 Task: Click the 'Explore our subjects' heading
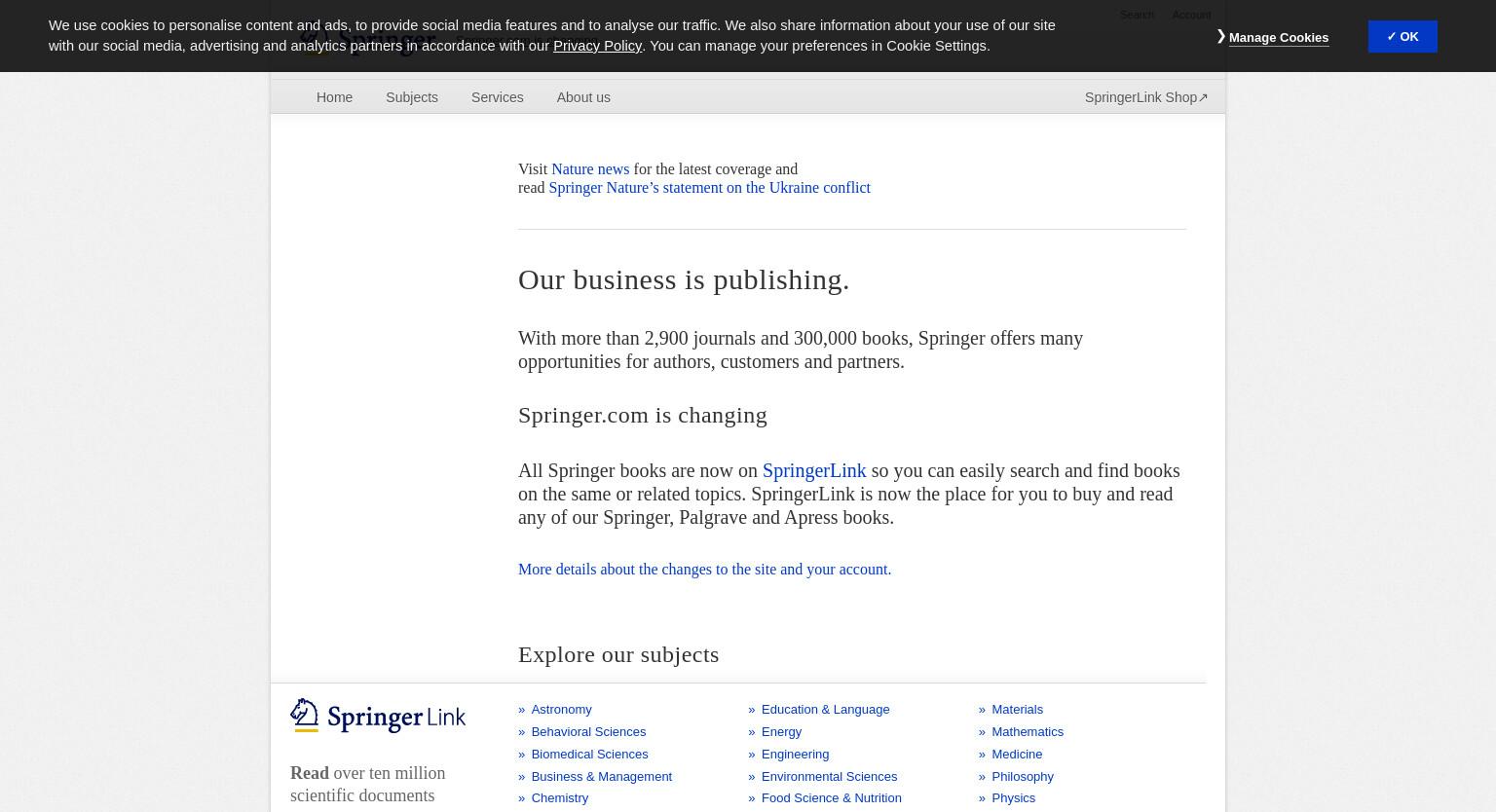point(618,654)
